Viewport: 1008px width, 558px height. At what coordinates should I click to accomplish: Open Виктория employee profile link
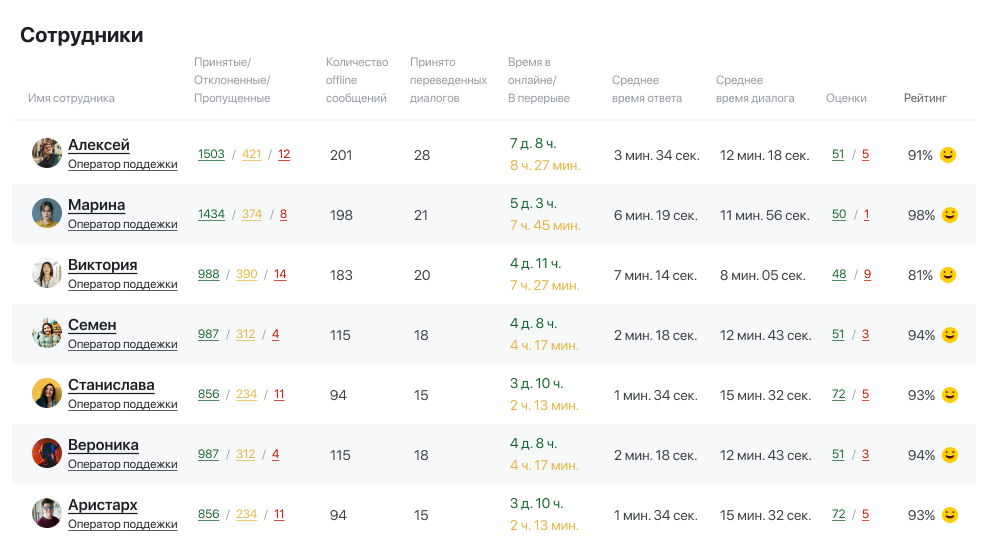tap(102, 265)
